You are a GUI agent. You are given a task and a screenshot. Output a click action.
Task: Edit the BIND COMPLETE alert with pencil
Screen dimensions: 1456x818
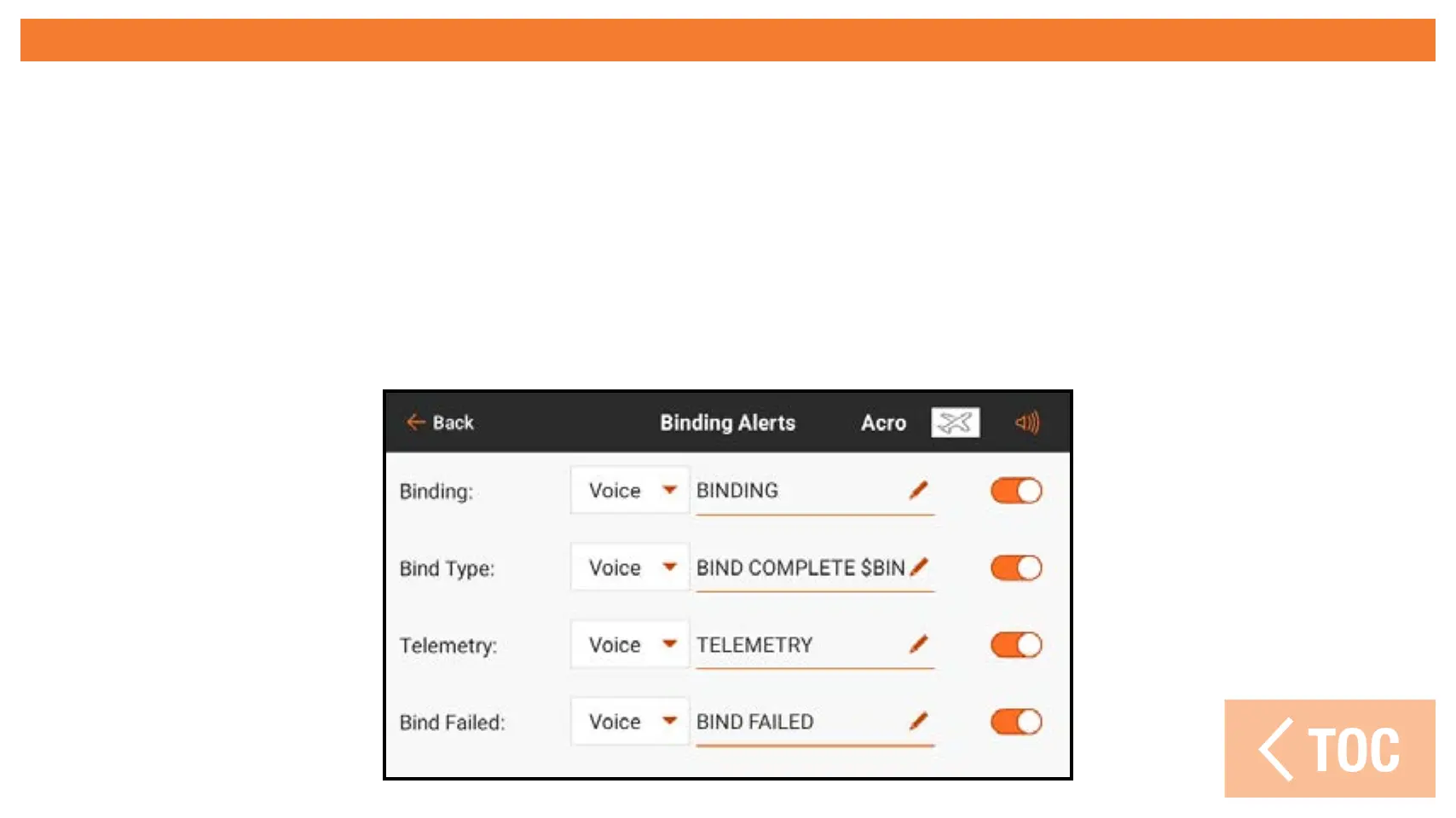click(919, 567)
